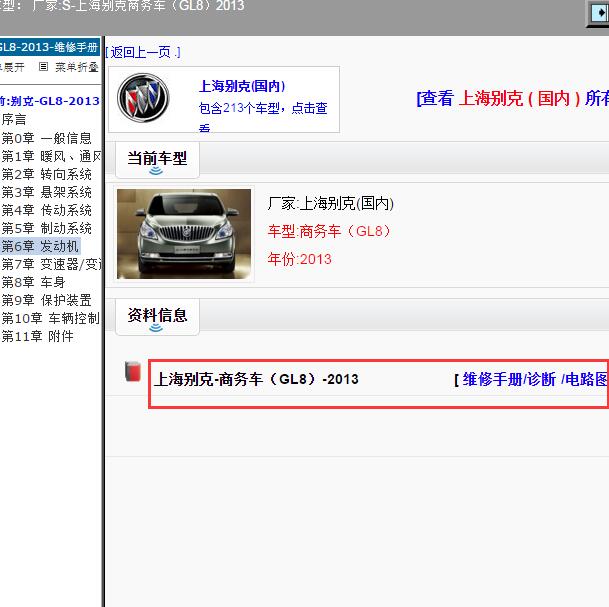Image resolution: width=609 pixels, height=607 pixels.
Task: Open 第4章 传动系统 chapter
Action: (x=46, y=210)
